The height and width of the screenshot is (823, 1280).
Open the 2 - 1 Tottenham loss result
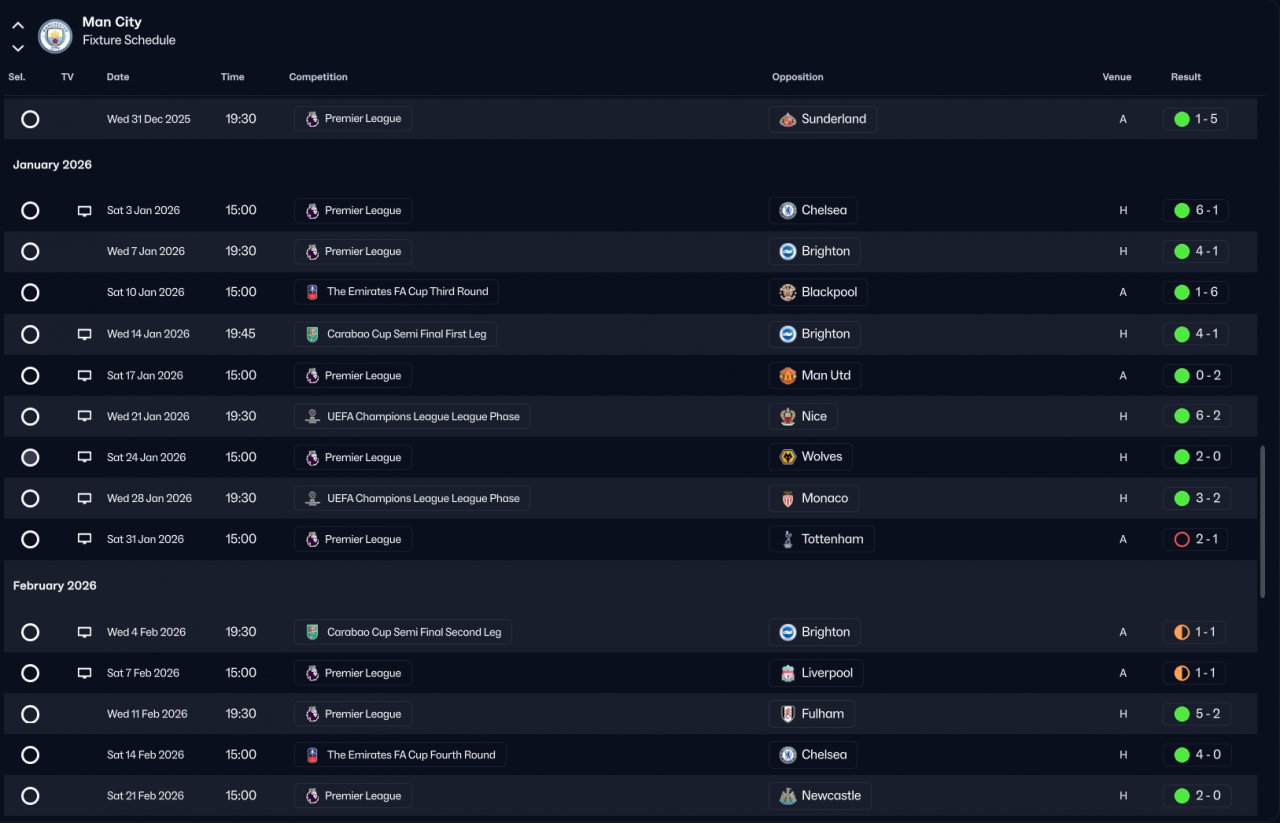point(1196,540)
